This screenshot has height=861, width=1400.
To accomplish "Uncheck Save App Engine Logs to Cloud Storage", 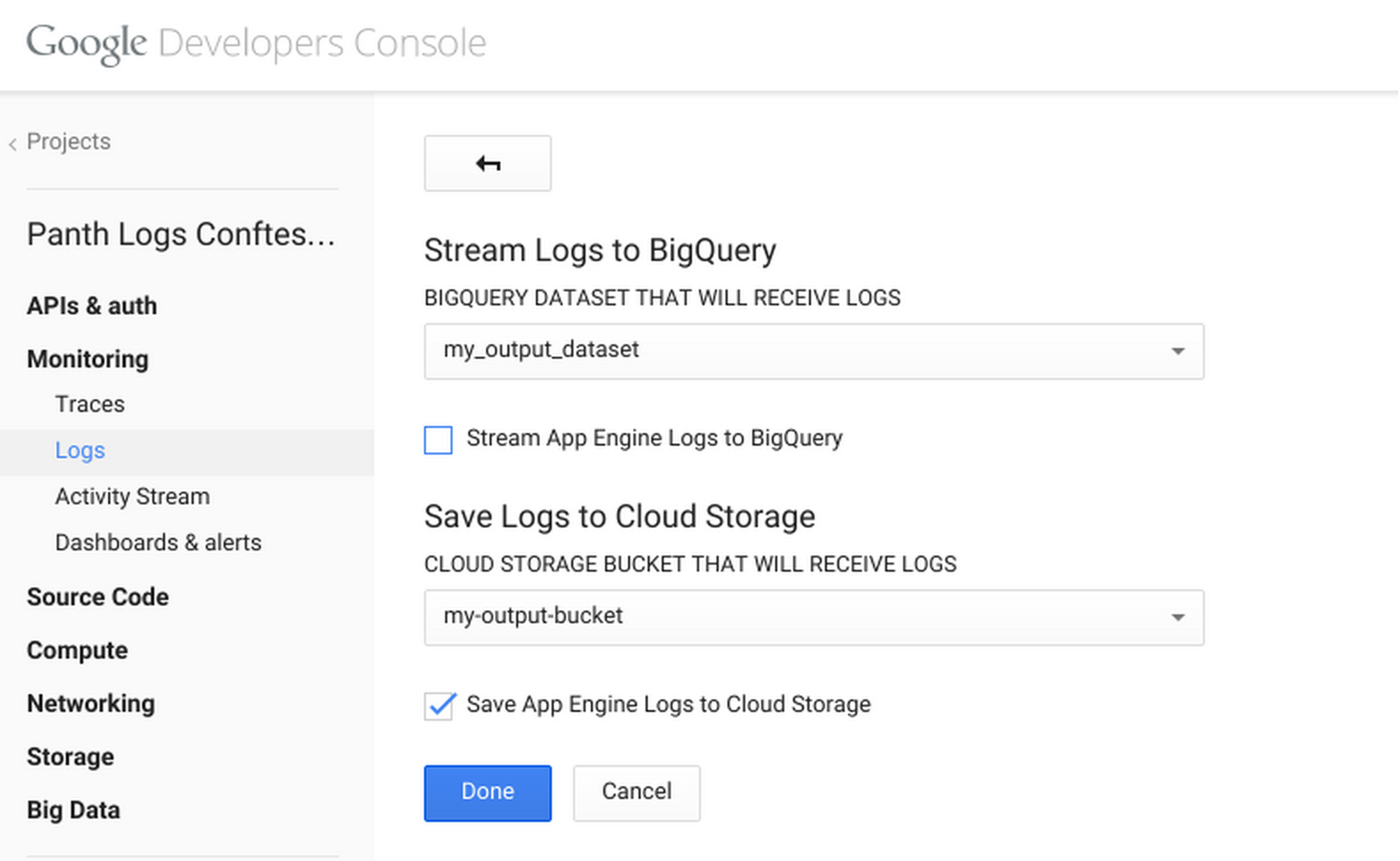I will (x=438, y=707).
